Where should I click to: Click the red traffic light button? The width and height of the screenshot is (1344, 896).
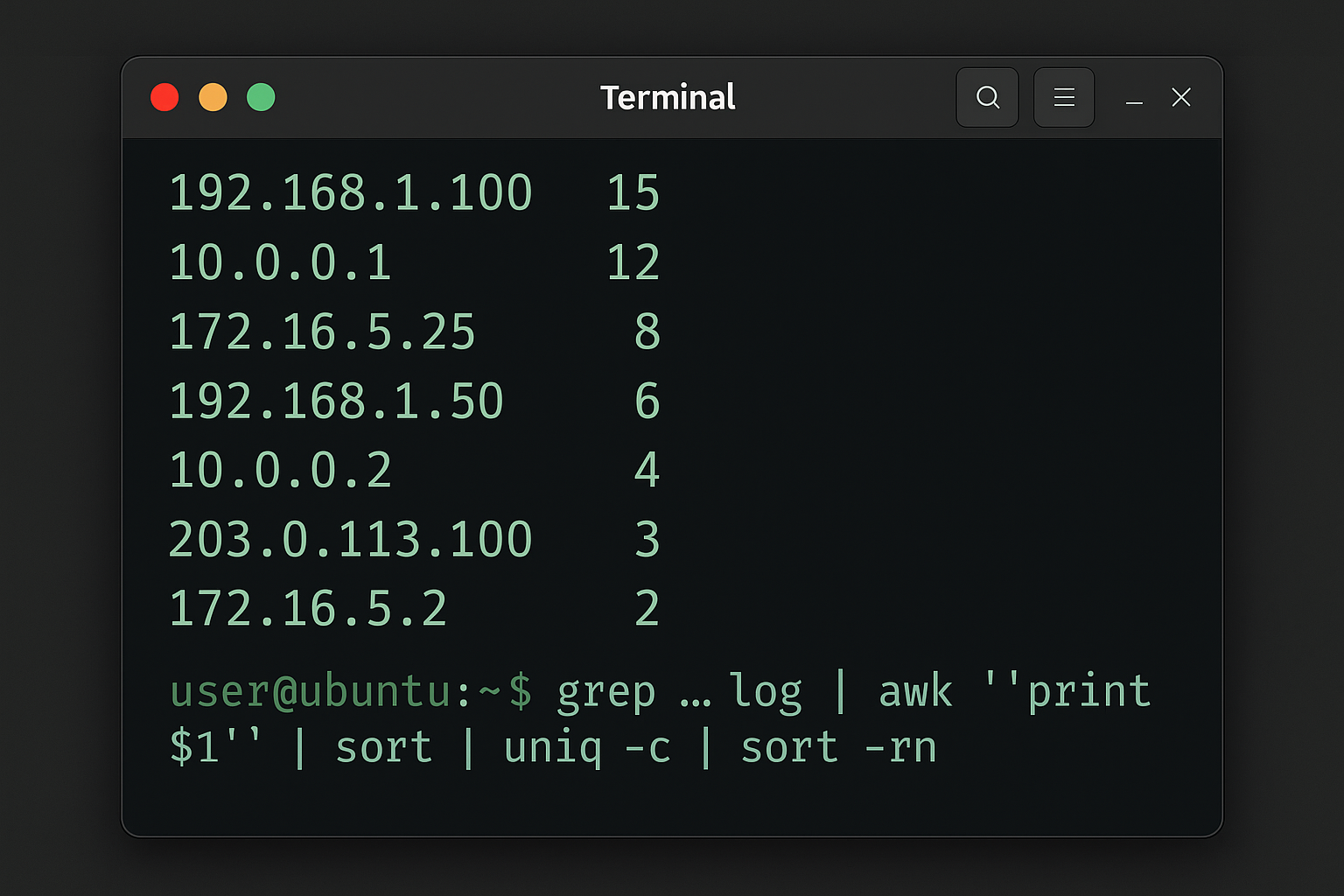[x=164, y=97]
